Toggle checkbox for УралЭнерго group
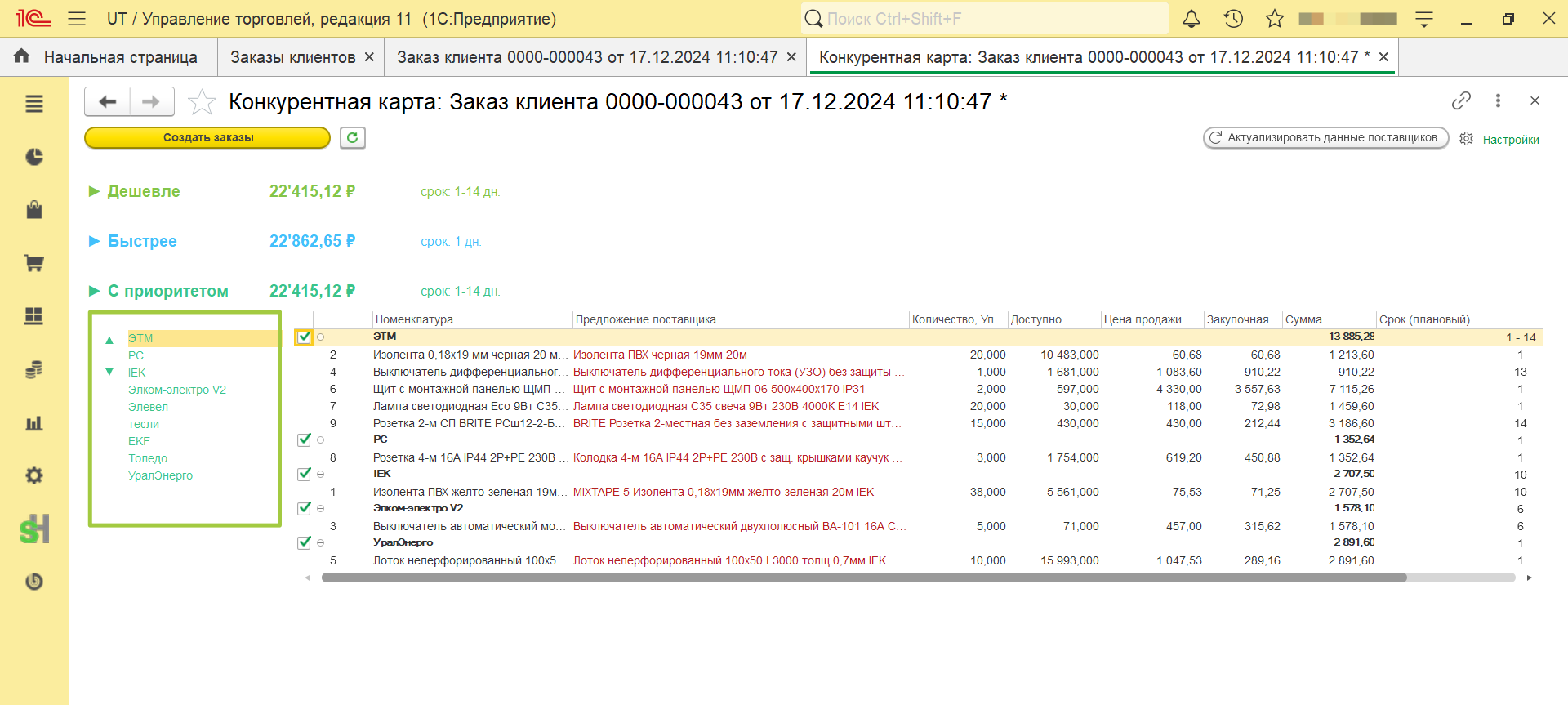 305,542
